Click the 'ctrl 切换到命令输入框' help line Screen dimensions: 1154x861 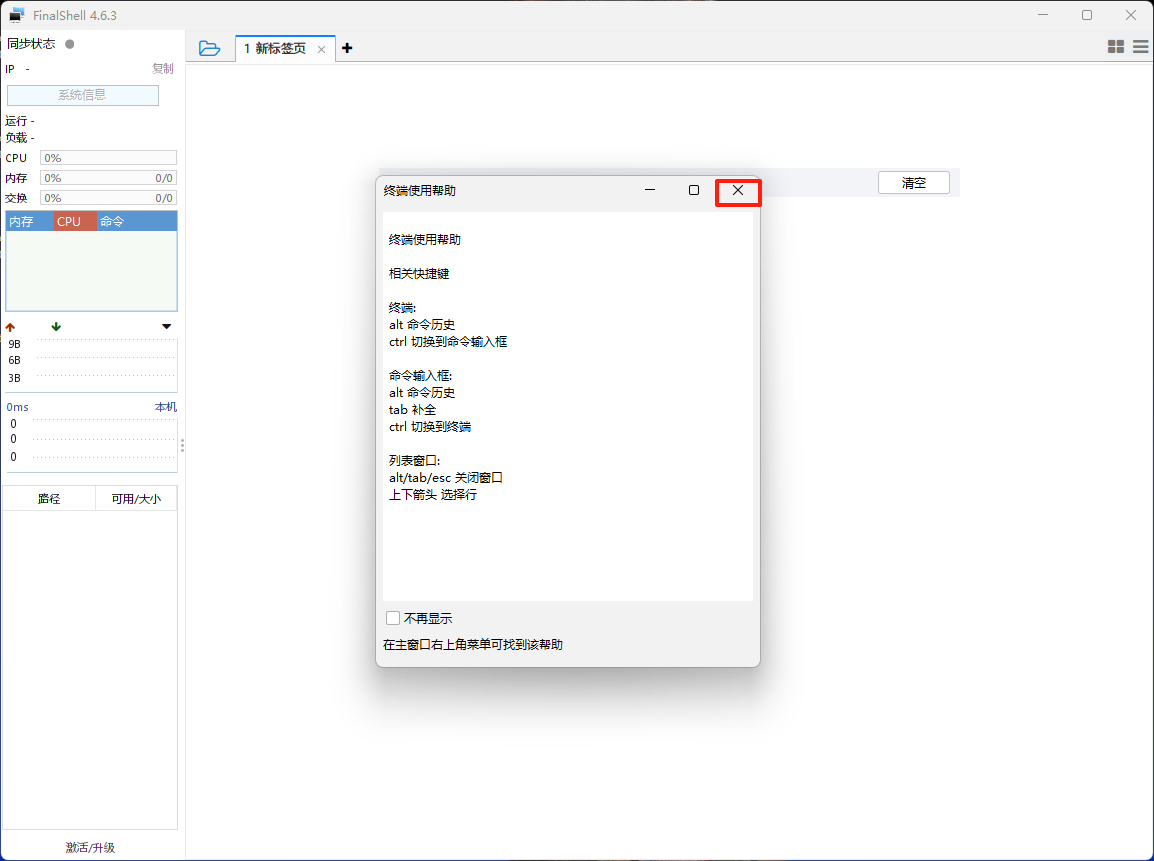click(448, 341)
